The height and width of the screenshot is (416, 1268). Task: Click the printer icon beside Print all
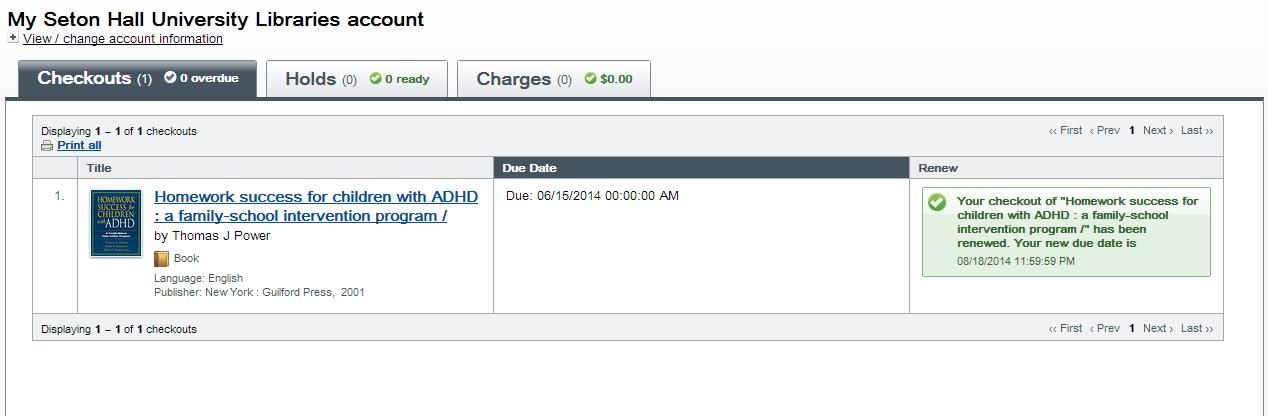pos(47,145)
